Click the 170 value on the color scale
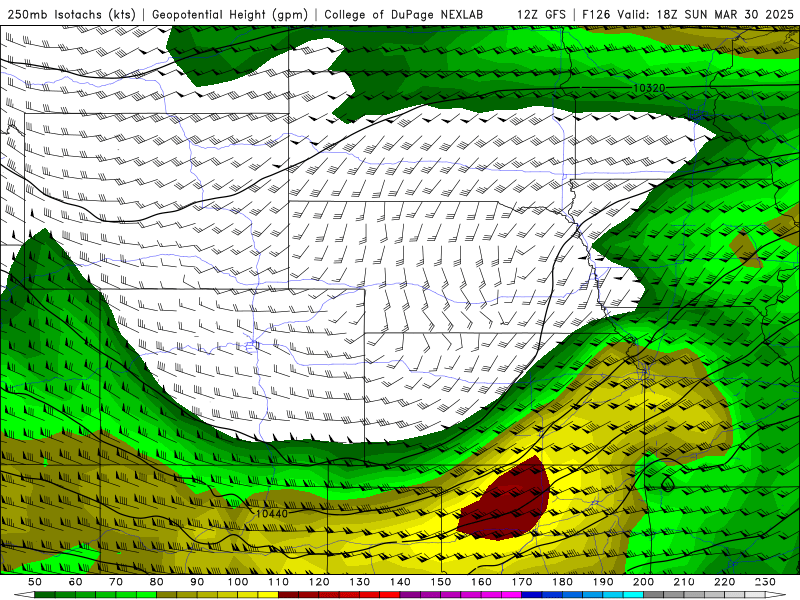Viewport: 800px width, 600px height. 522,582
